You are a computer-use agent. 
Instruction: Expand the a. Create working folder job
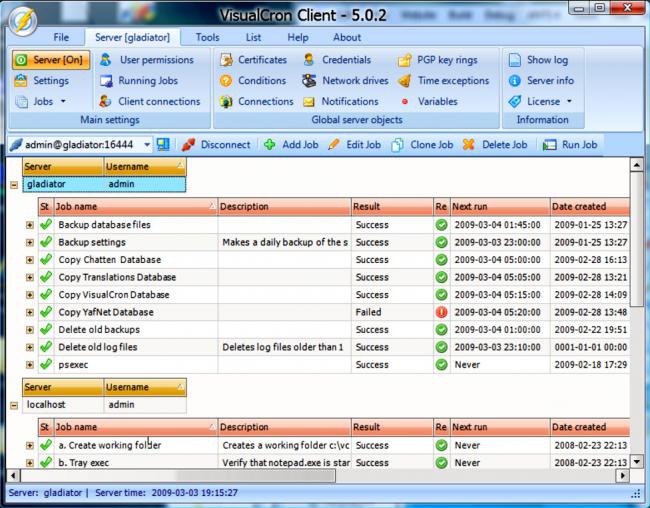click(x=29, y=445)
